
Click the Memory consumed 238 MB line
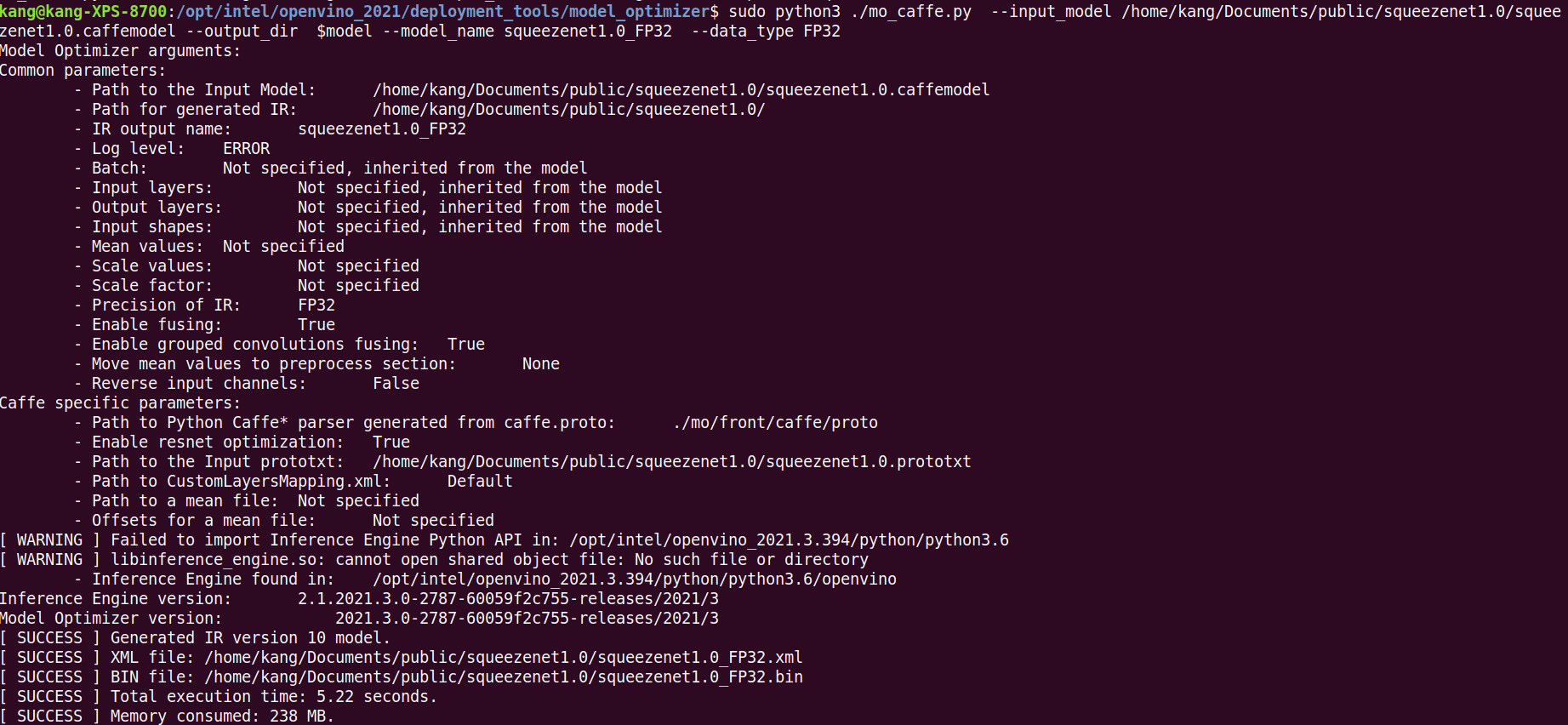pos(167,716)
